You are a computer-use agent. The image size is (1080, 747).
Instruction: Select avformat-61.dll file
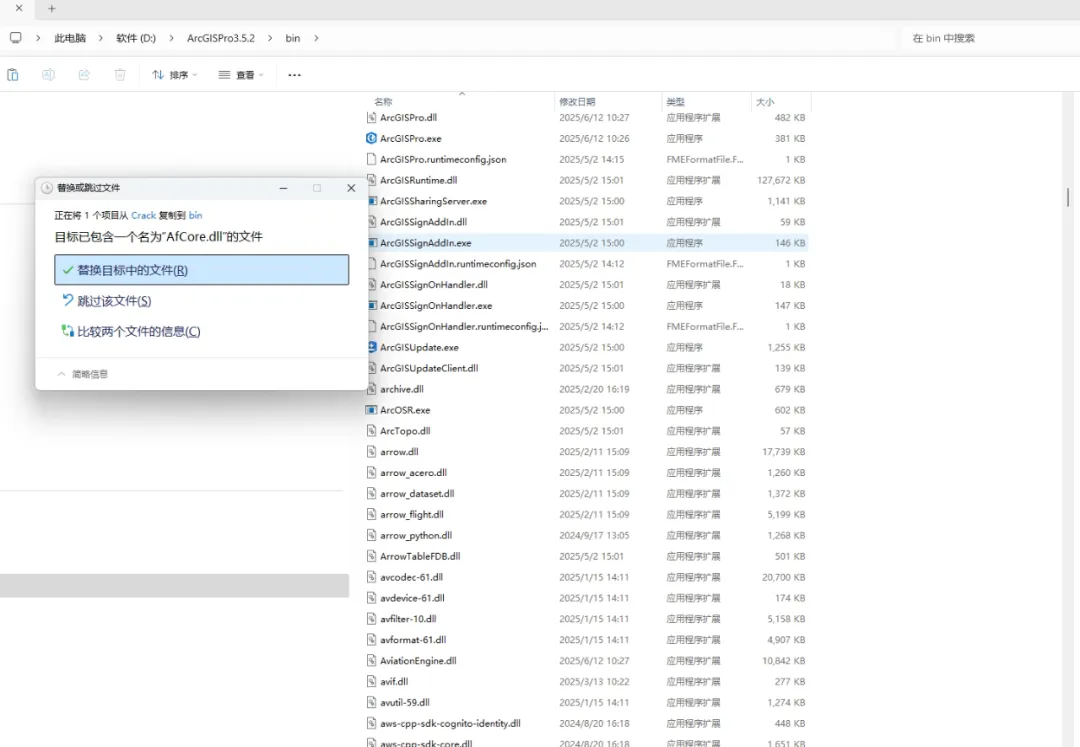[413, 640]
